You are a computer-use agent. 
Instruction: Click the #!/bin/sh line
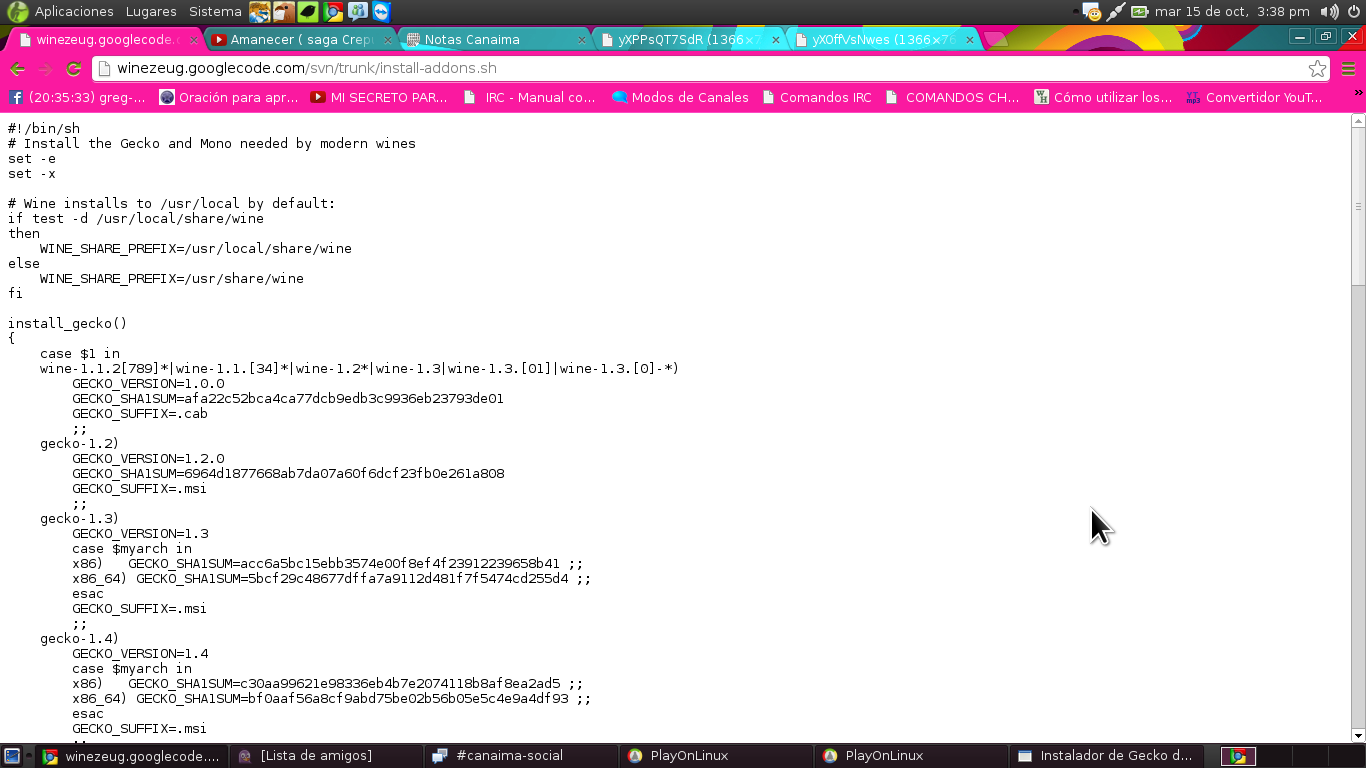point(44,129)
